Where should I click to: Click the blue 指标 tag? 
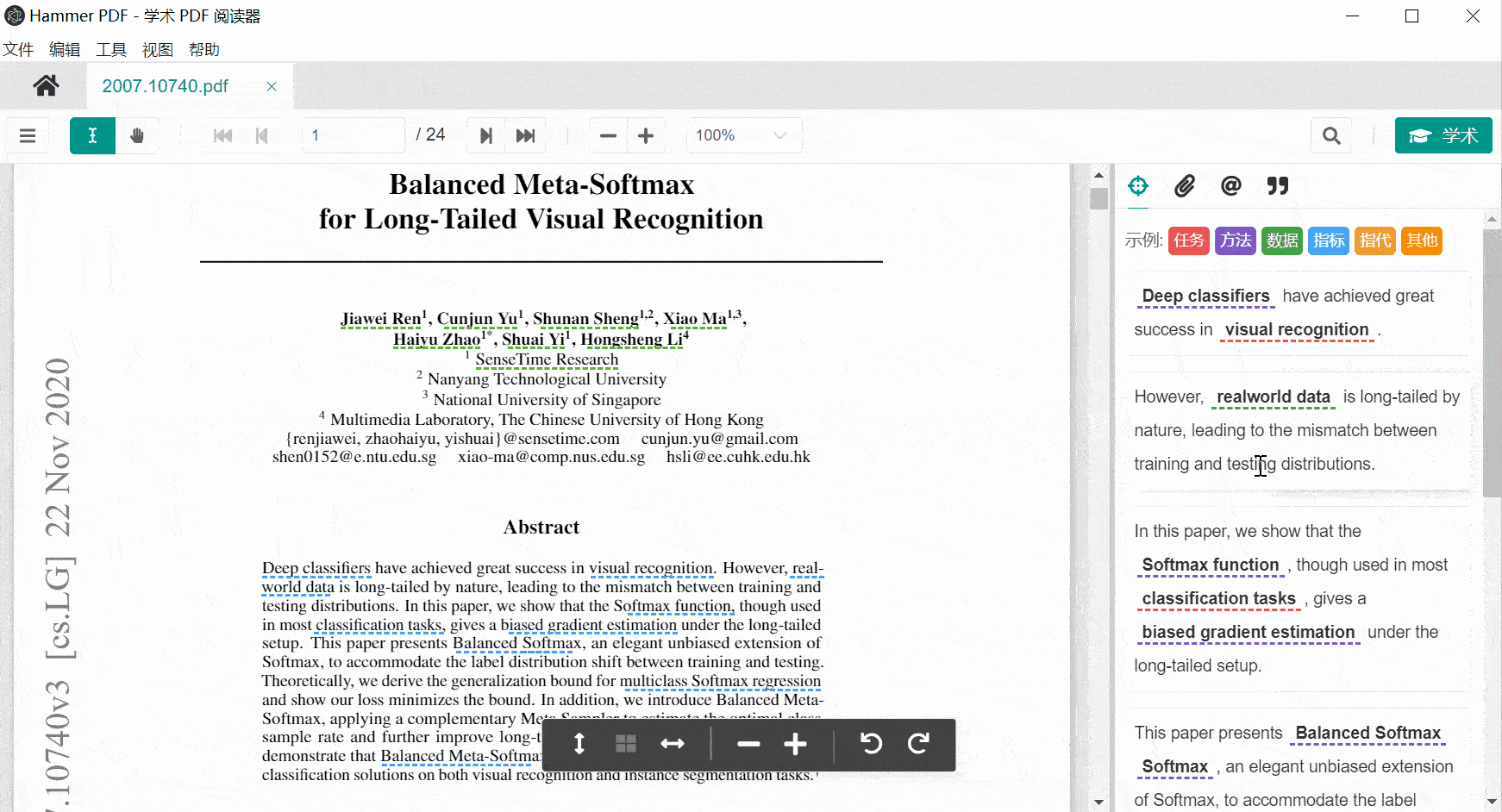[1329, 240]
